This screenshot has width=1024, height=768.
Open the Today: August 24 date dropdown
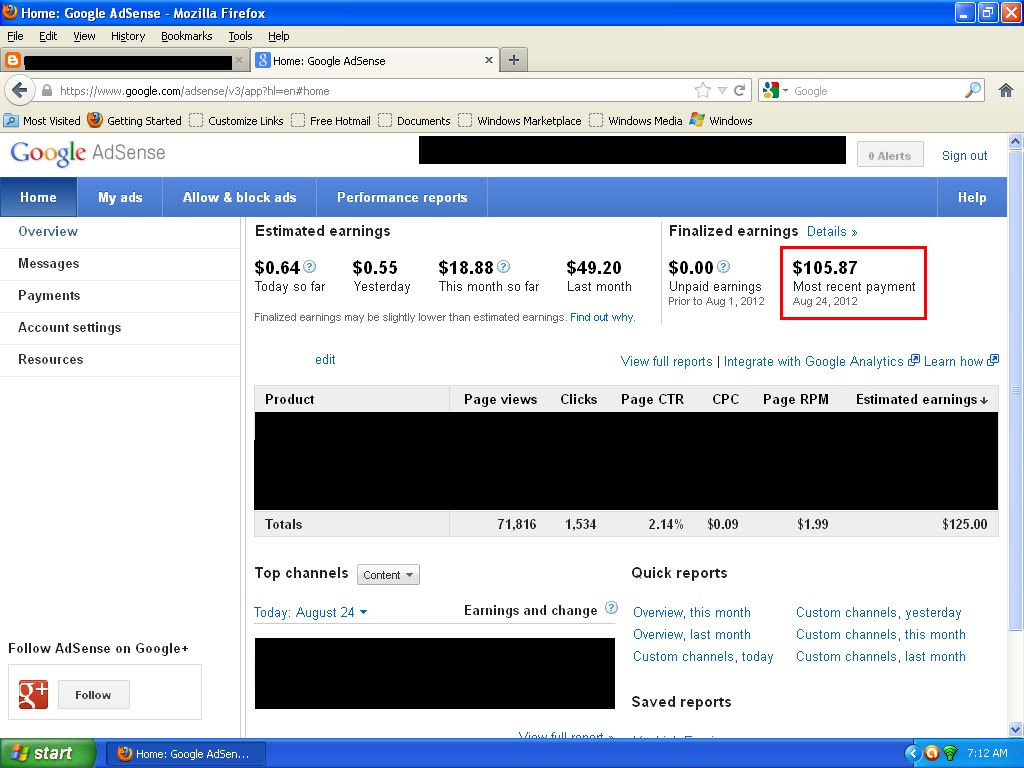click(311, 613)
